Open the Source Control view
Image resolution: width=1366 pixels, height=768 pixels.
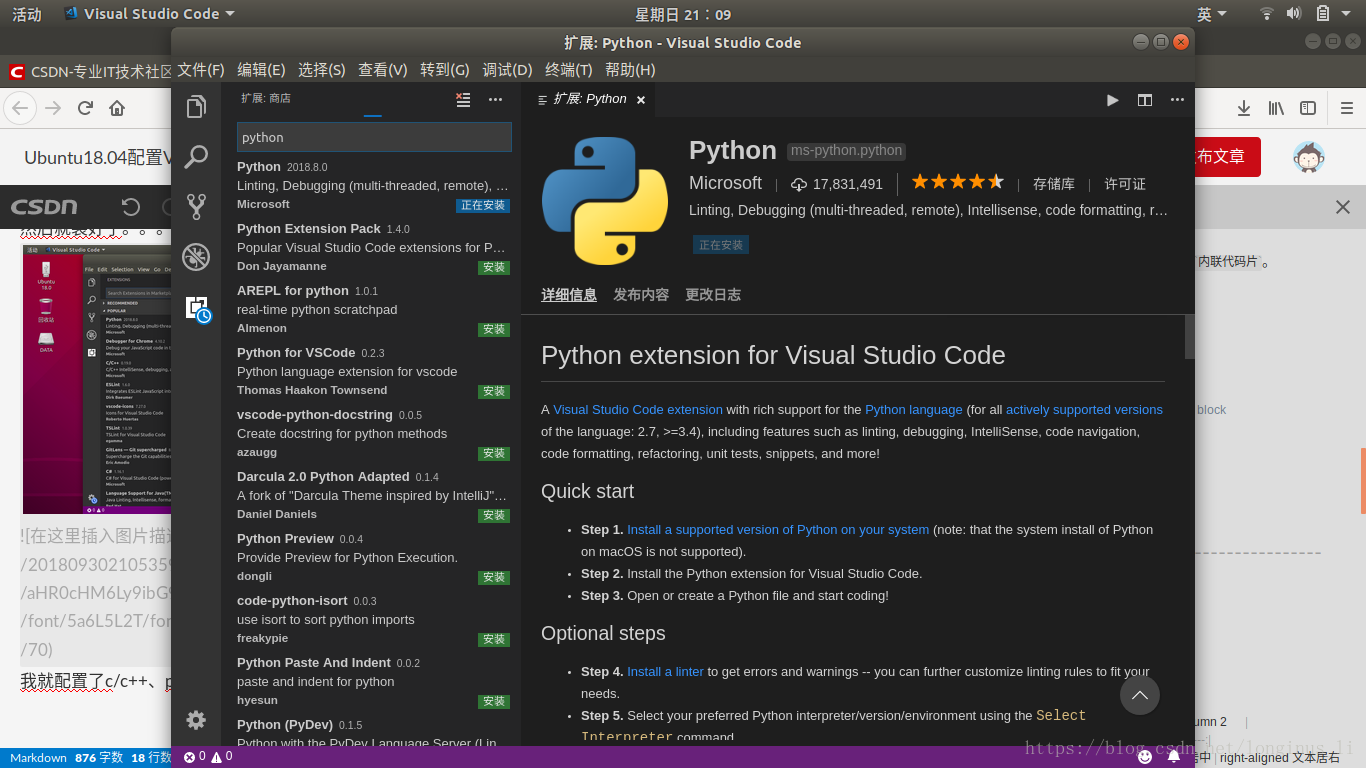[x=196, y=207]
